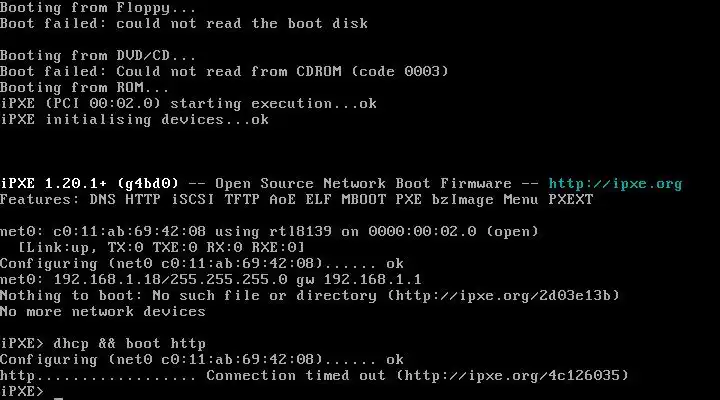Click the 'iPXE initialising devices...ok' line
The height and width of the screenshot is (400, 720).
click(x=134, y=120)
